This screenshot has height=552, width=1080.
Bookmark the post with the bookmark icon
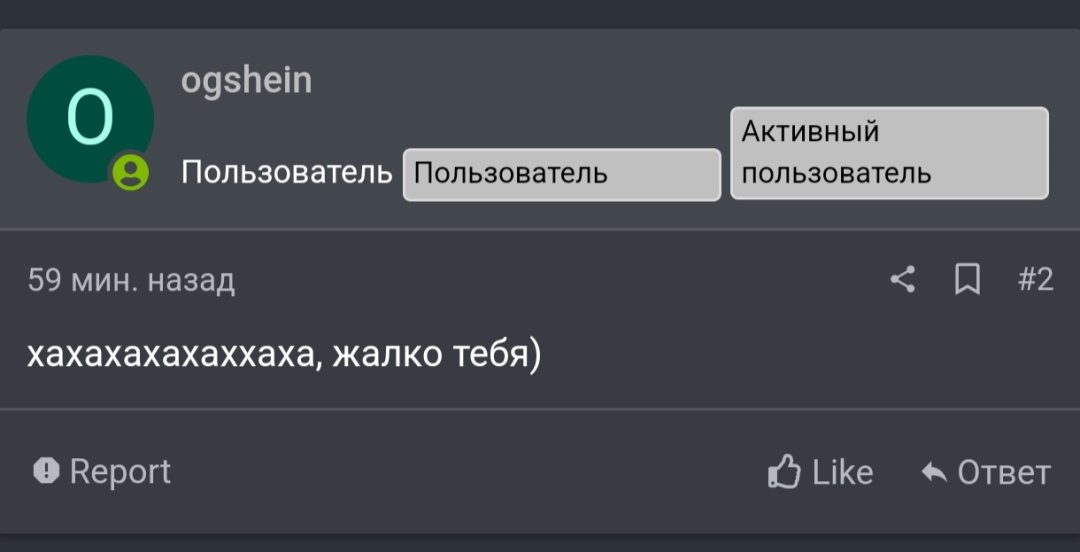[968, 280]
